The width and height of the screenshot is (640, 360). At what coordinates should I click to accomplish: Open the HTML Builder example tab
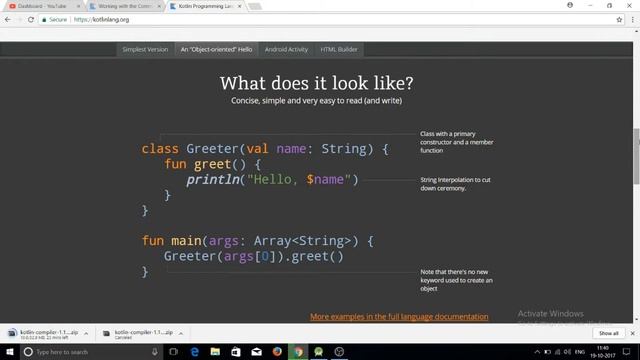pos(339,49)
